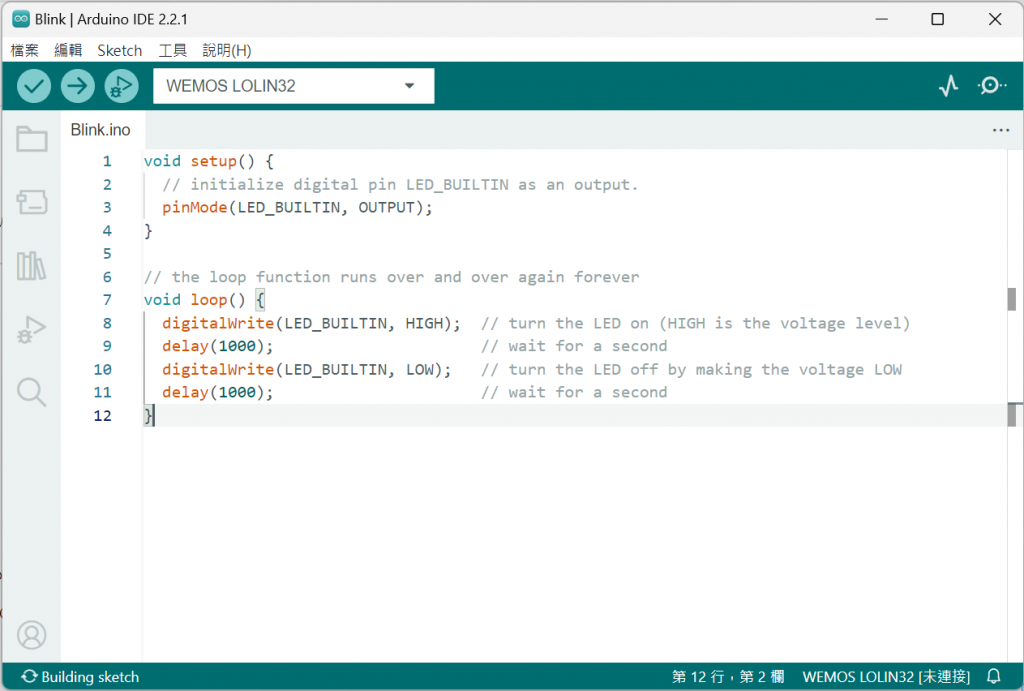Open the Search sidebar panel

[x=31, y=392]
